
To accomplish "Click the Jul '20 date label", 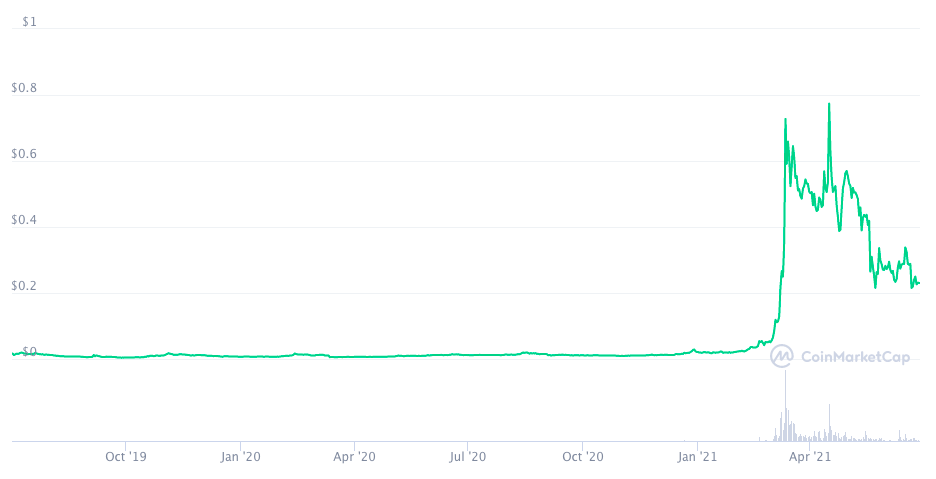I will click(468, 458).
